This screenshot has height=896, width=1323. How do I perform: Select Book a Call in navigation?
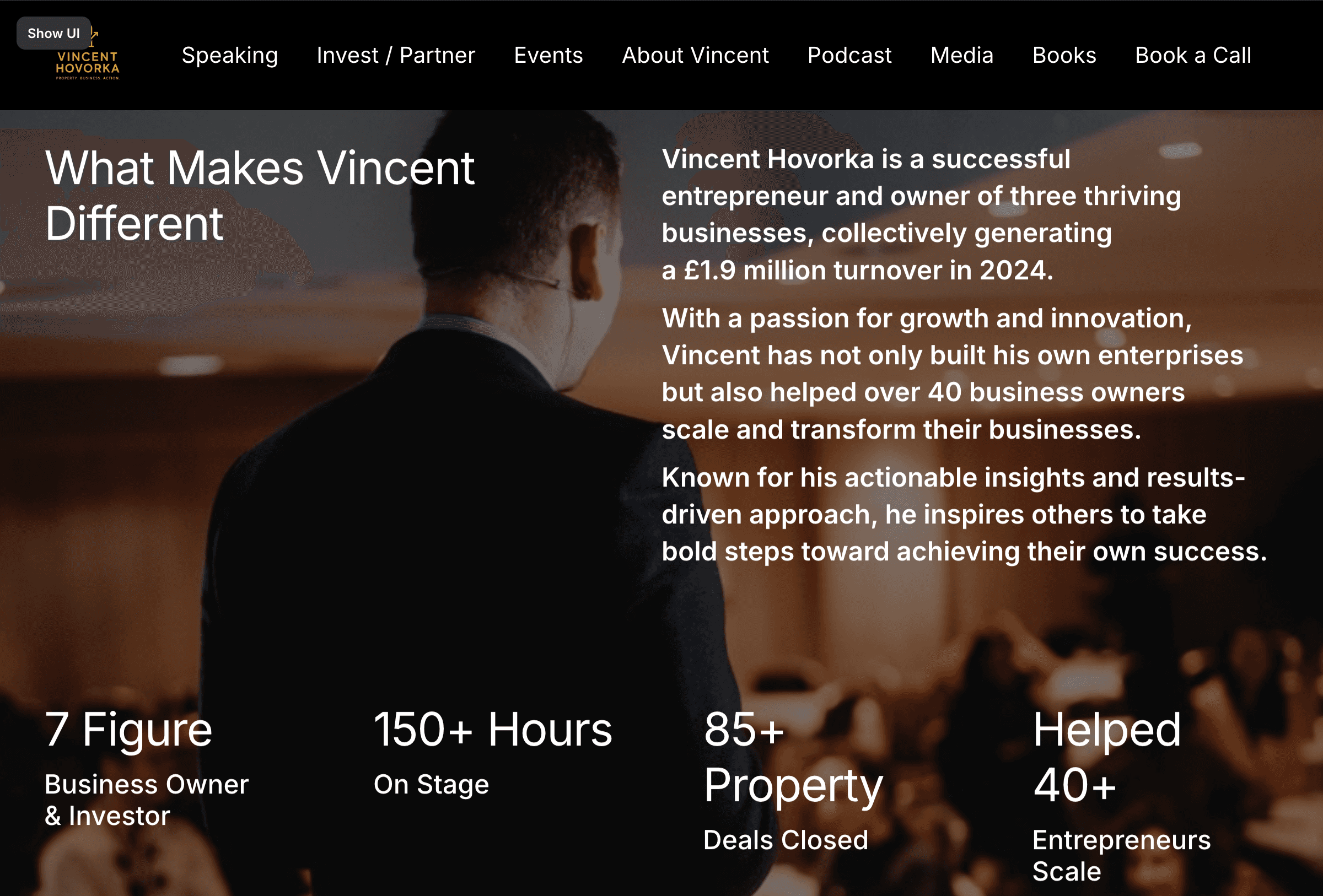[x=1193, y=55]
